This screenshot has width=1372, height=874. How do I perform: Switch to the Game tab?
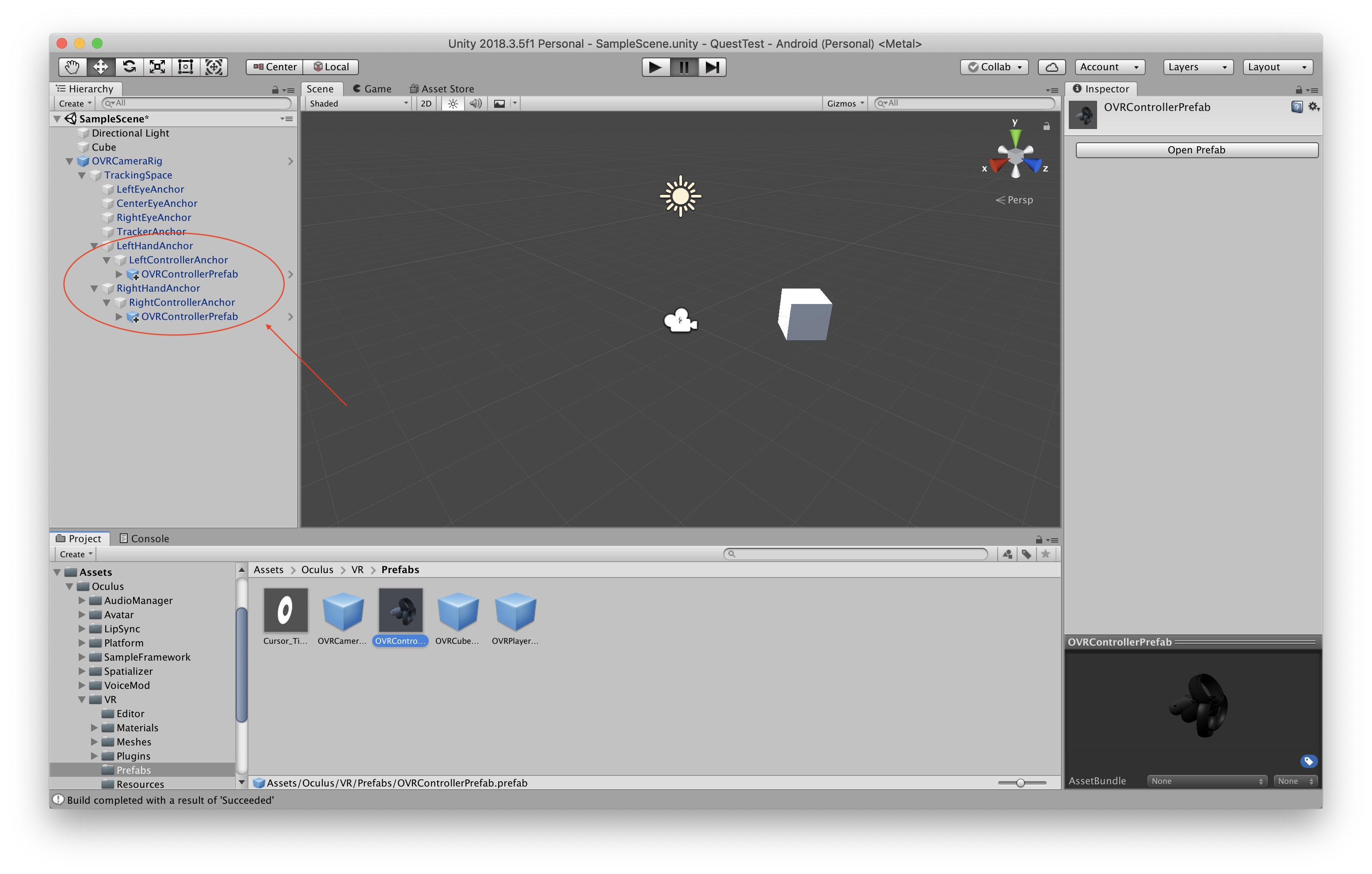coord(372,89)
